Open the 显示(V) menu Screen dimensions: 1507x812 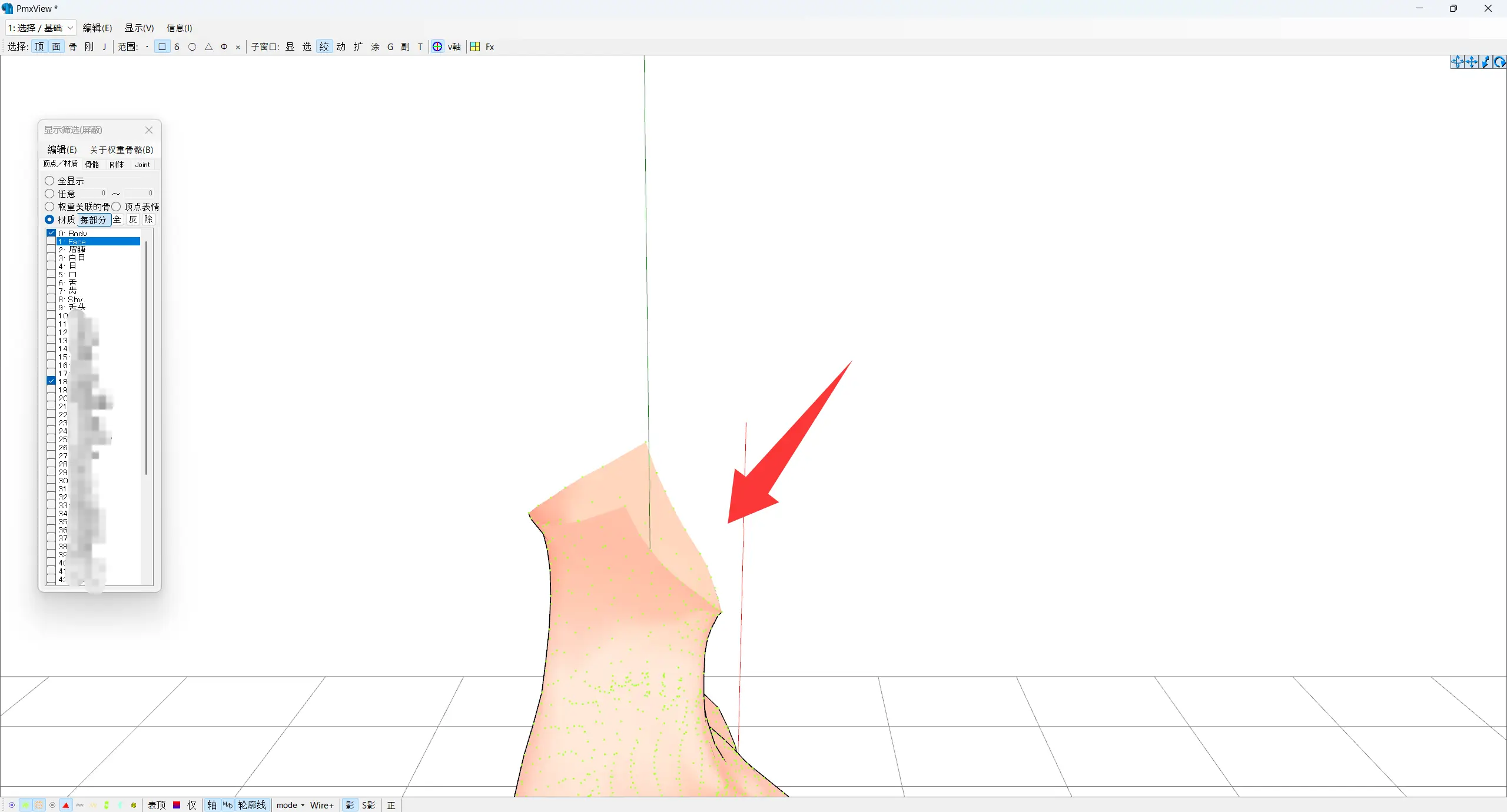[x=139, y=28]
